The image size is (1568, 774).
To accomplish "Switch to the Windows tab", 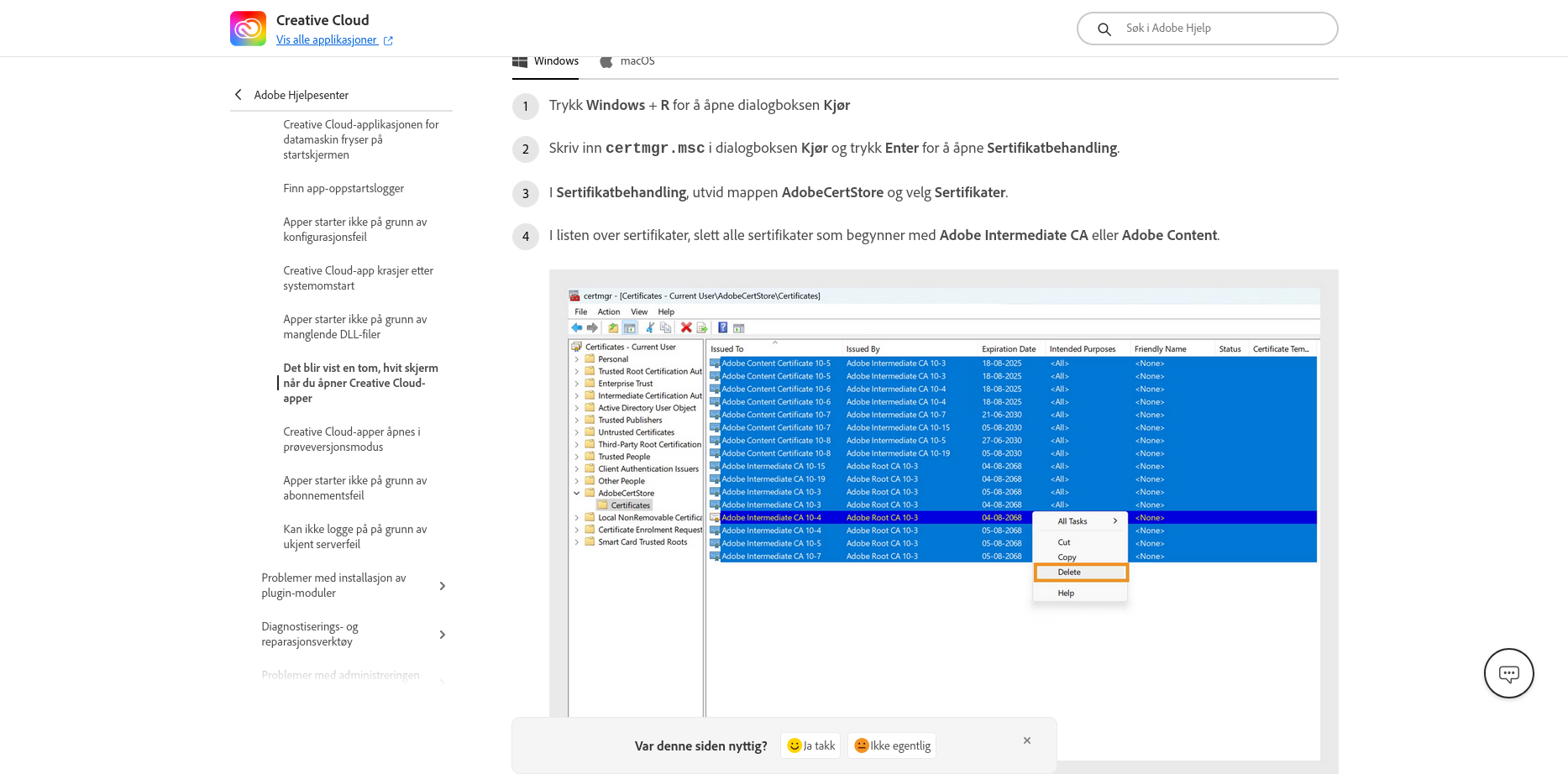I will 546,61.
